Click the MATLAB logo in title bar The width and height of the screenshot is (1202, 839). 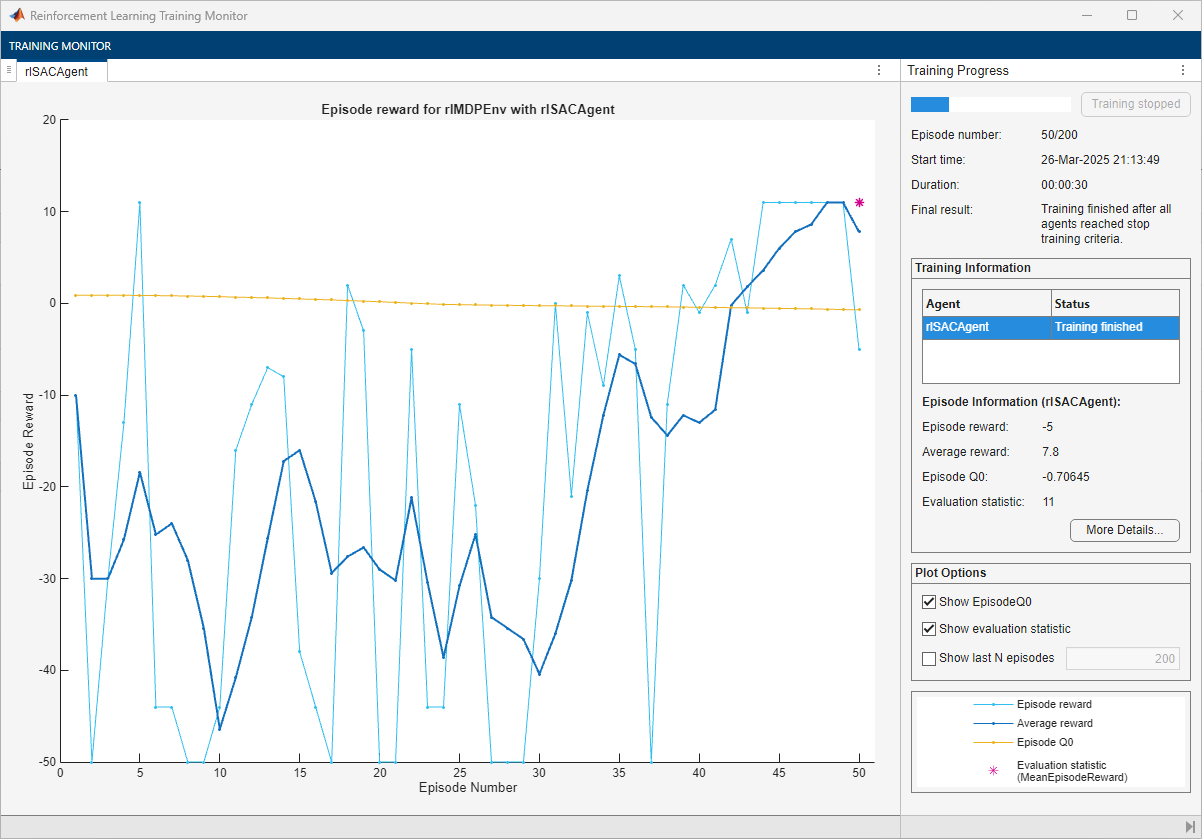click(17, 16)
